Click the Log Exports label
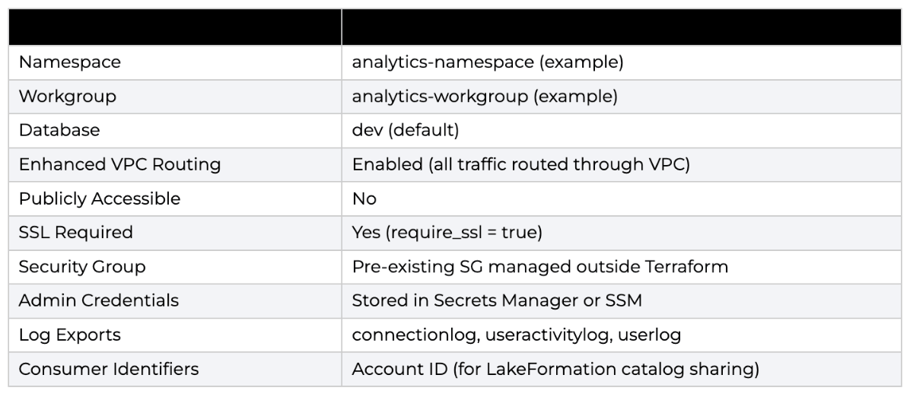Image resolution: width=910 pixels, height=394 pixels. 70,334
